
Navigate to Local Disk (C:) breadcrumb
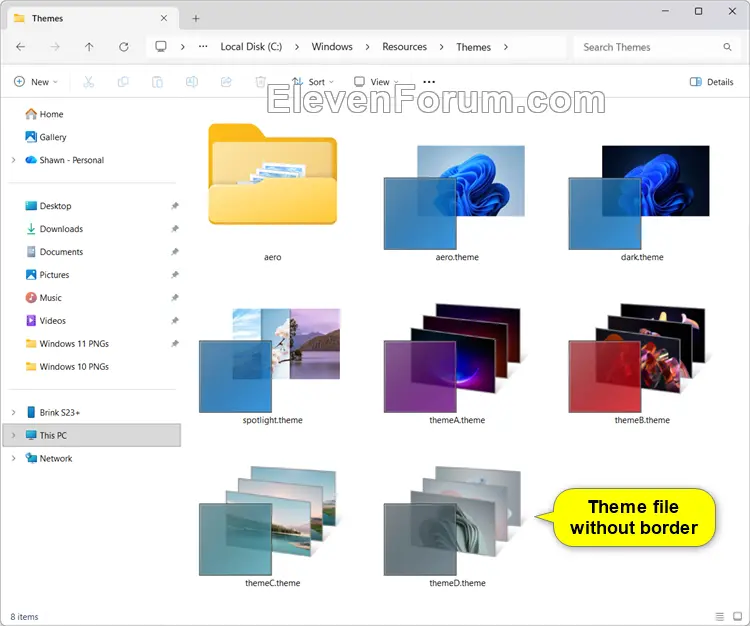[251, 47]
